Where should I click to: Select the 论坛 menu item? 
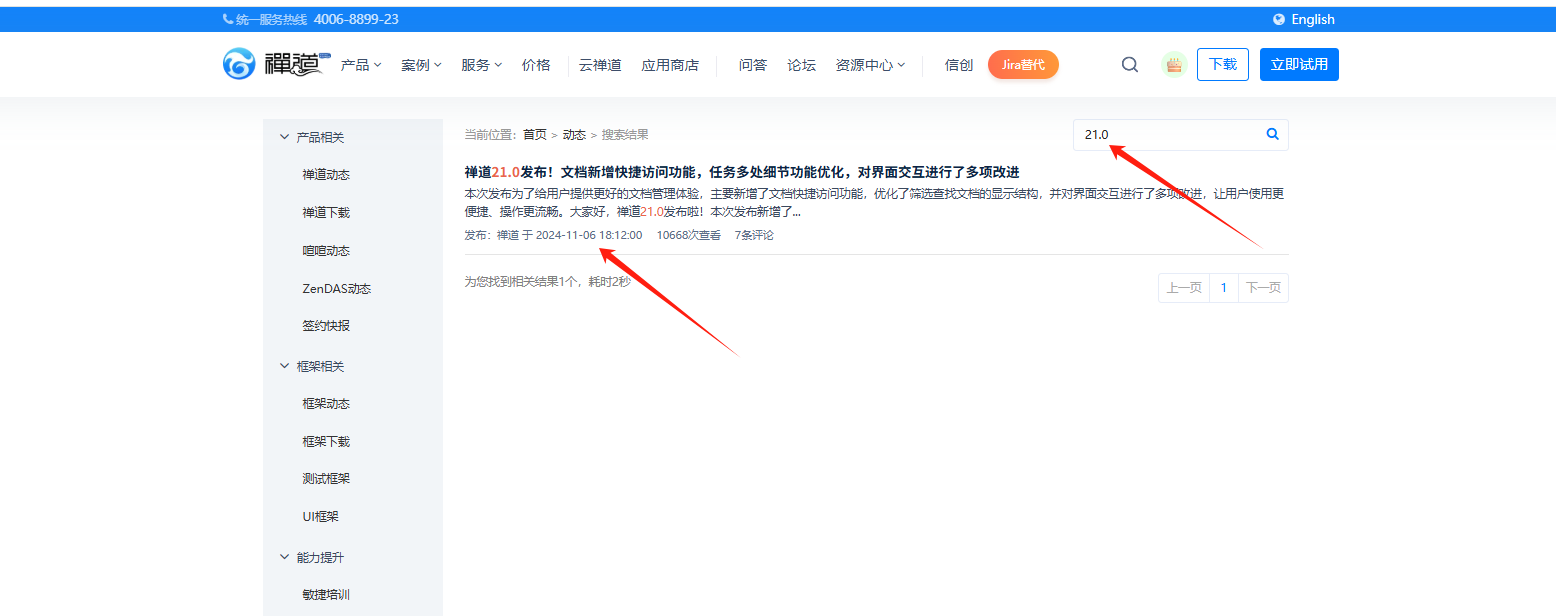(801, 63)
